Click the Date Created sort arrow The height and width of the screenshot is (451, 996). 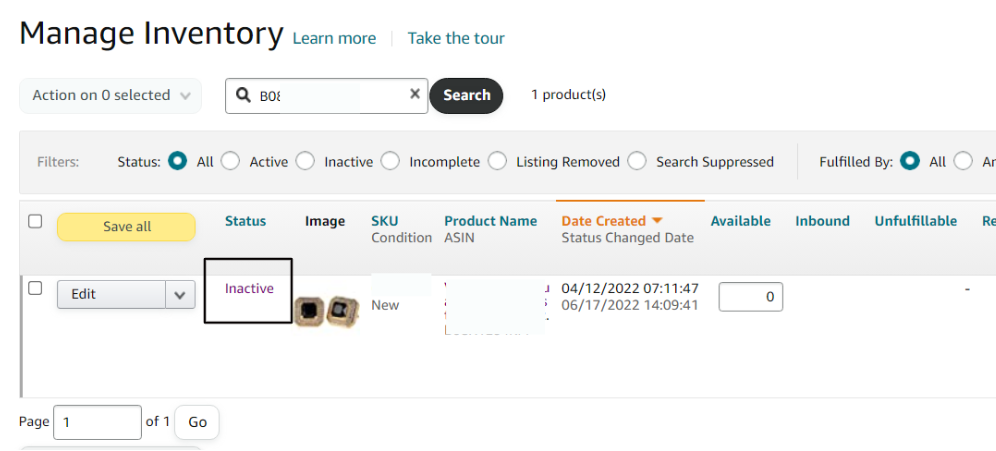[x=657, y=221]
